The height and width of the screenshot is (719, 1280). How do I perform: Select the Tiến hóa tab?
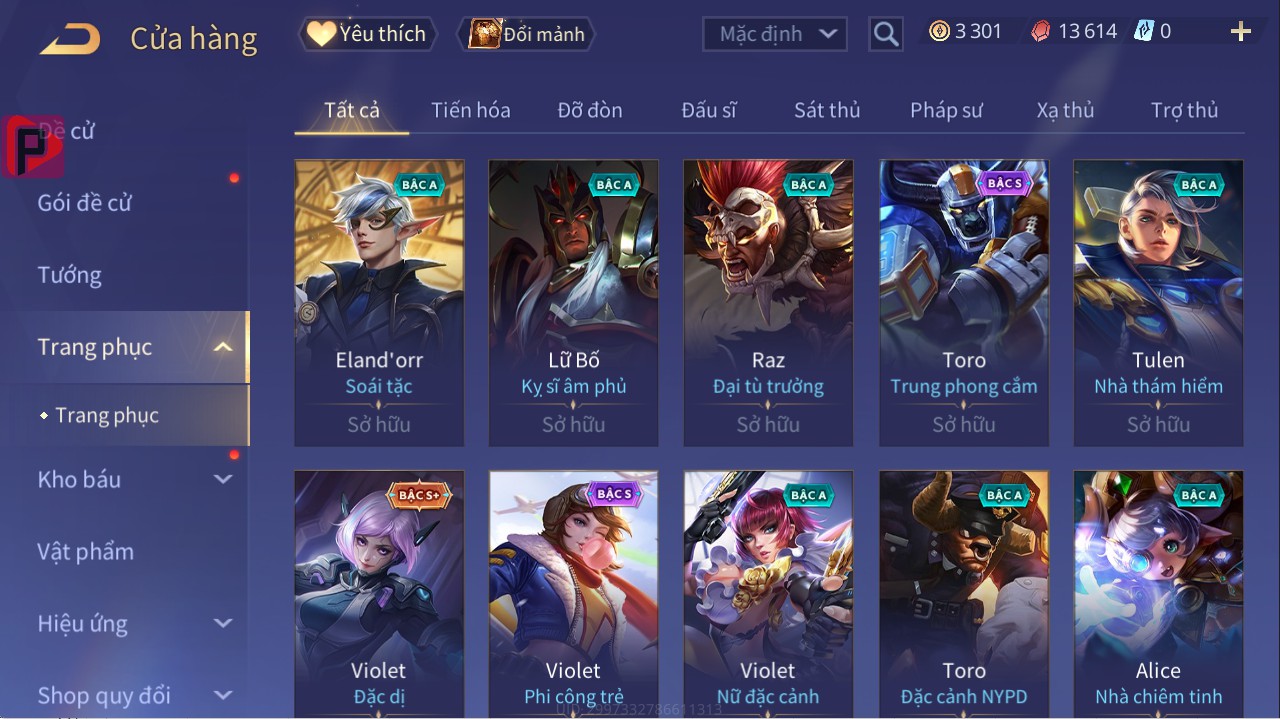pyautogui.click(x=471, y=110)
